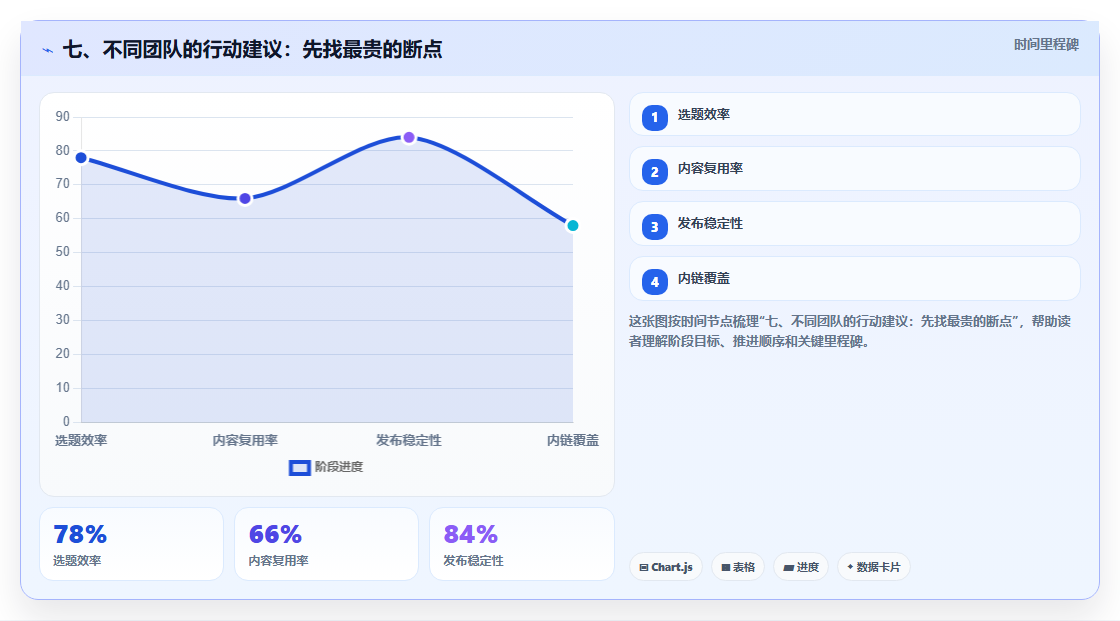
Task: Toggle the 阶段进度 legend swatch
Action: 299,468
